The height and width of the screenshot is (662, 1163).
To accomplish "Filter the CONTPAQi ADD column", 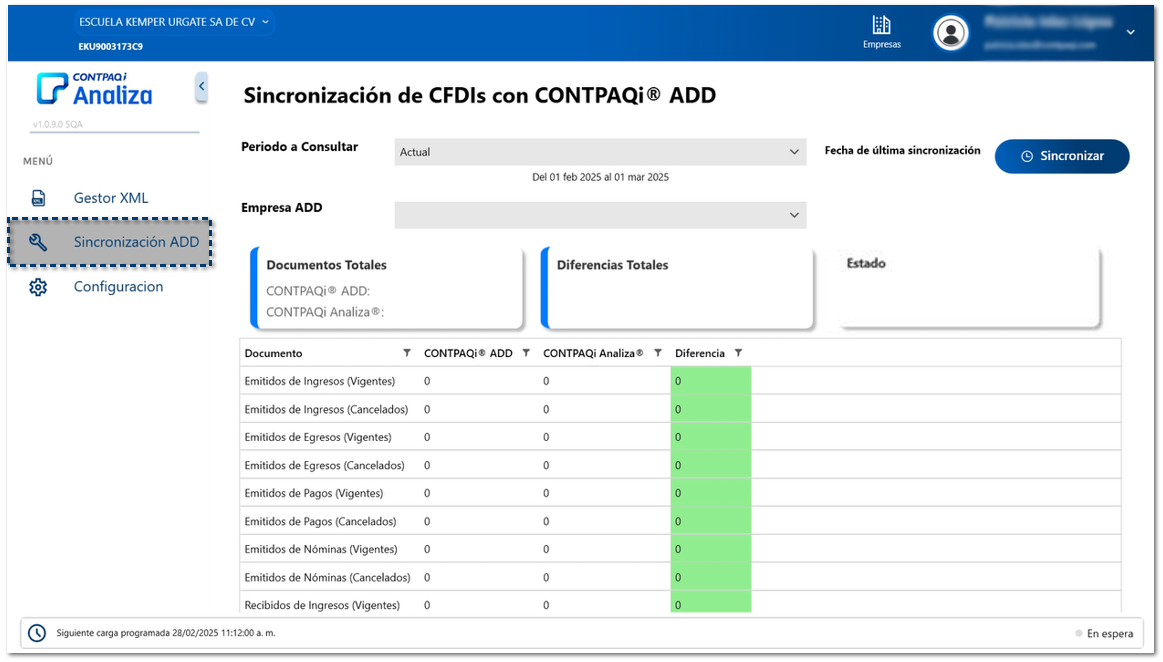I will 526,353.
